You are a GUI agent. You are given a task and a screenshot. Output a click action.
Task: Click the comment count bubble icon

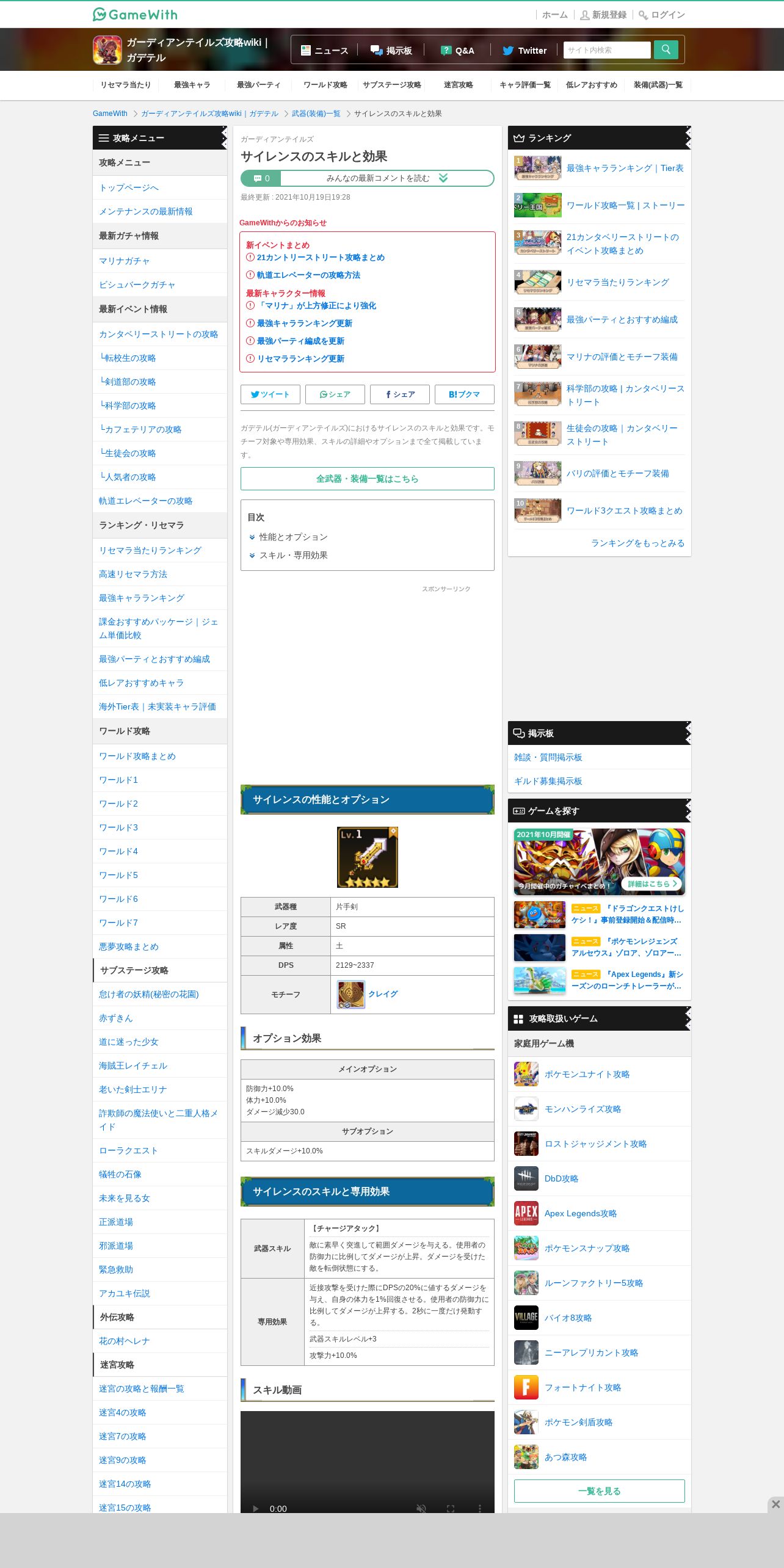click(x=257, y=178)
